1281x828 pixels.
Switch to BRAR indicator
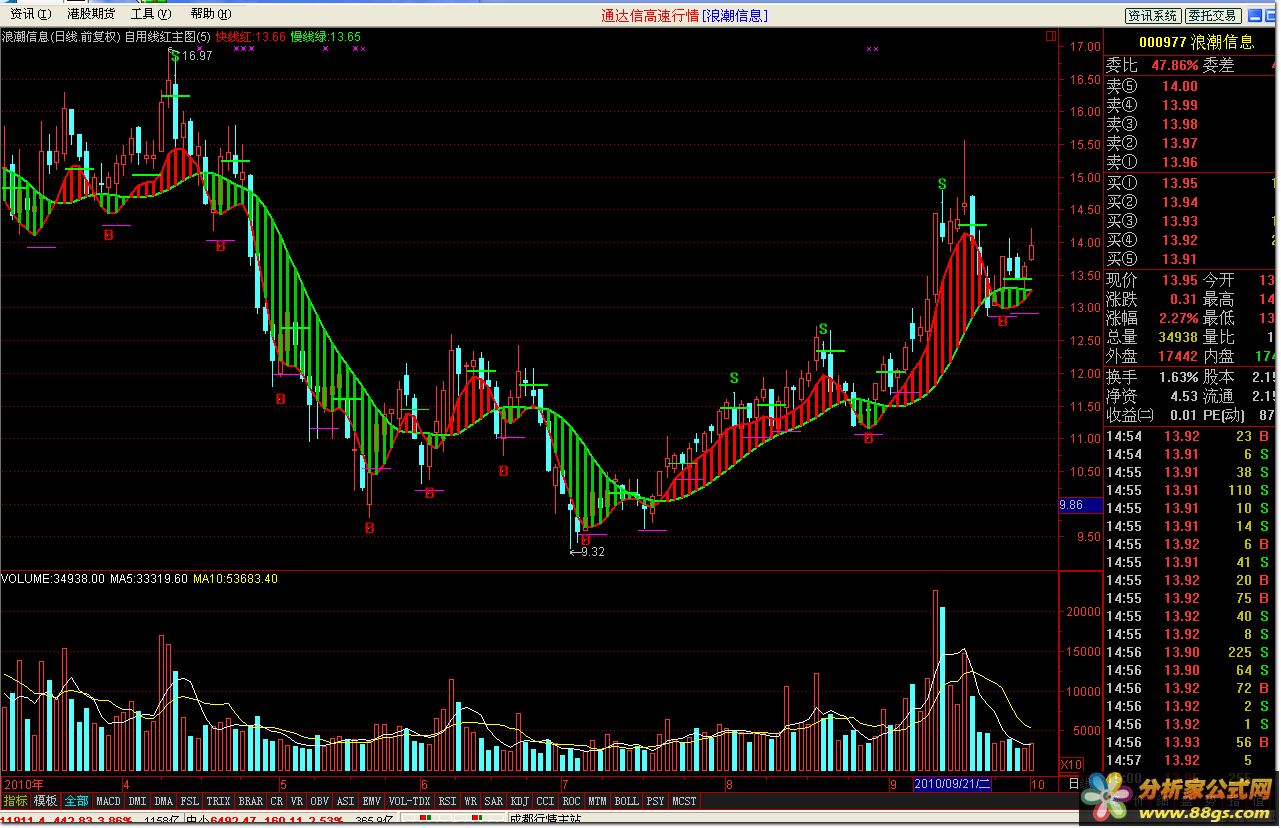pyautogui.click(x=250, y=801)
